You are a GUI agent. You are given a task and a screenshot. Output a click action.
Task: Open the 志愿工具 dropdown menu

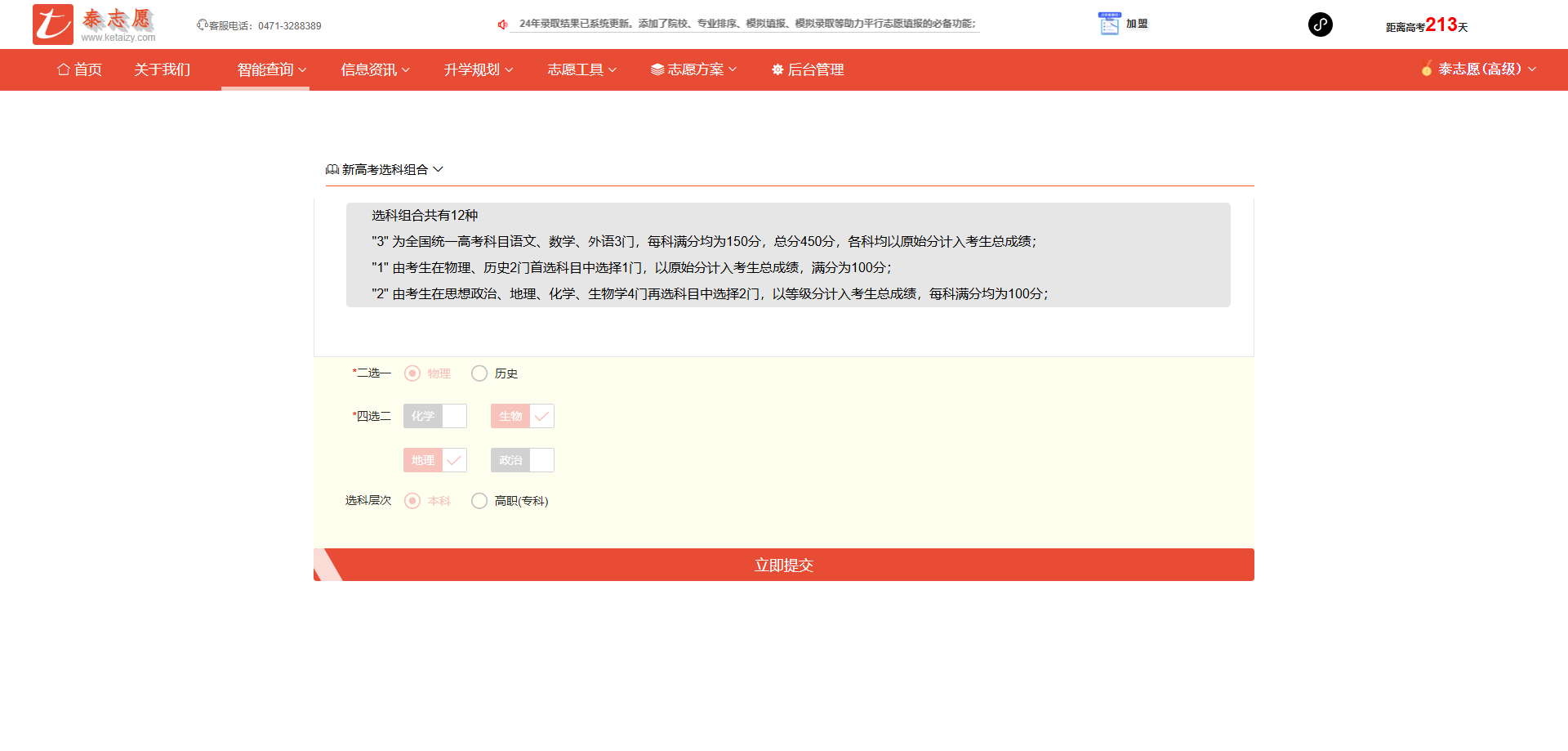click(x=581, y=70)
